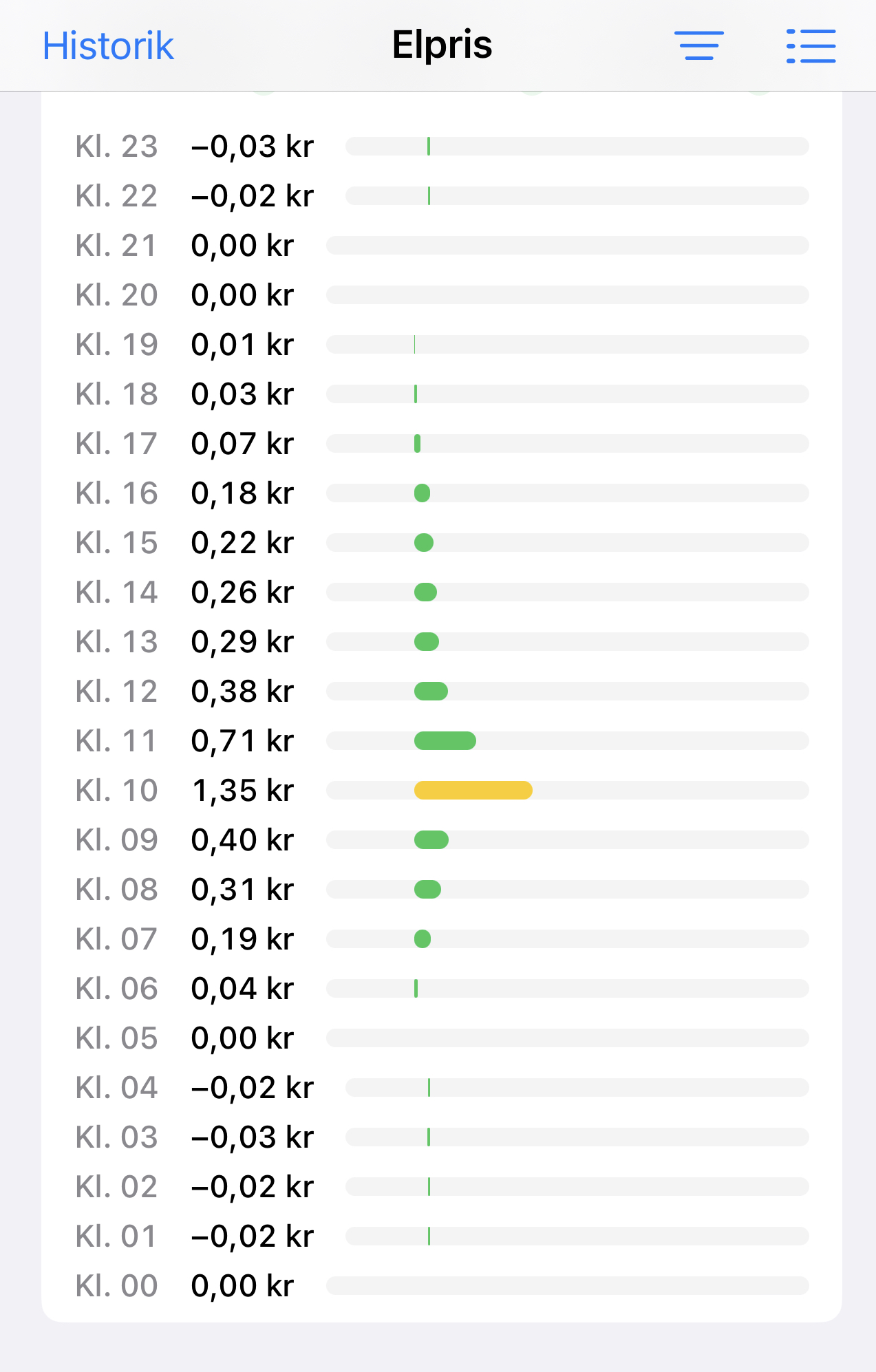The width and height of the screenshot is (876, 1372).
Task: Choose the 1,35 kr price entry
Action: click(243, 791)
